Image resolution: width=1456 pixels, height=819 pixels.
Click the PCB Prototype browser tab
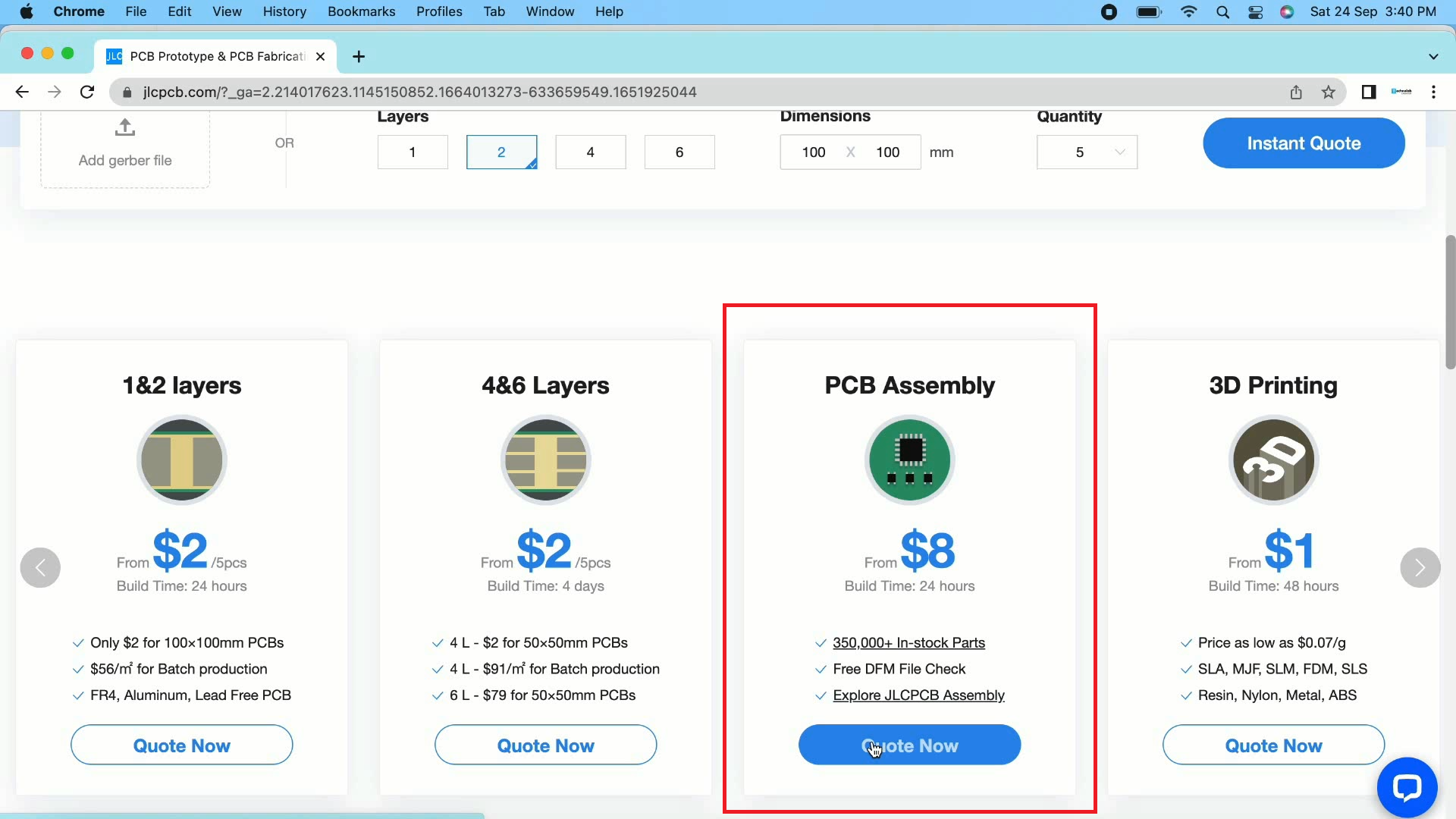point(216,56)
